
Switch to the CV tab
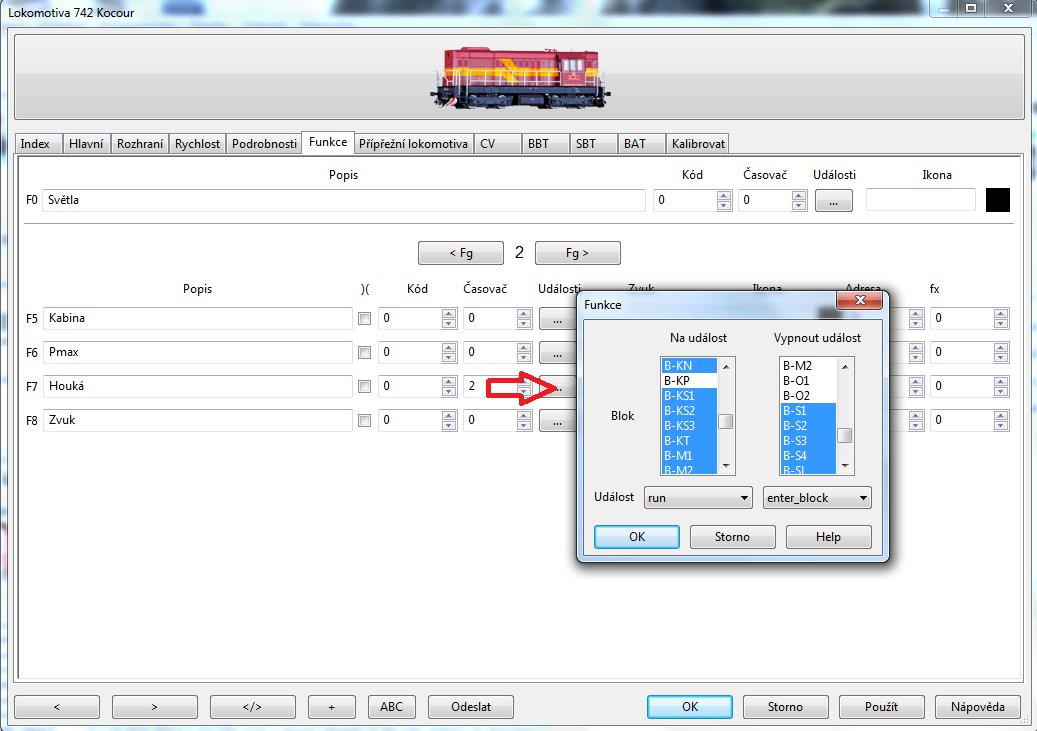487,144
